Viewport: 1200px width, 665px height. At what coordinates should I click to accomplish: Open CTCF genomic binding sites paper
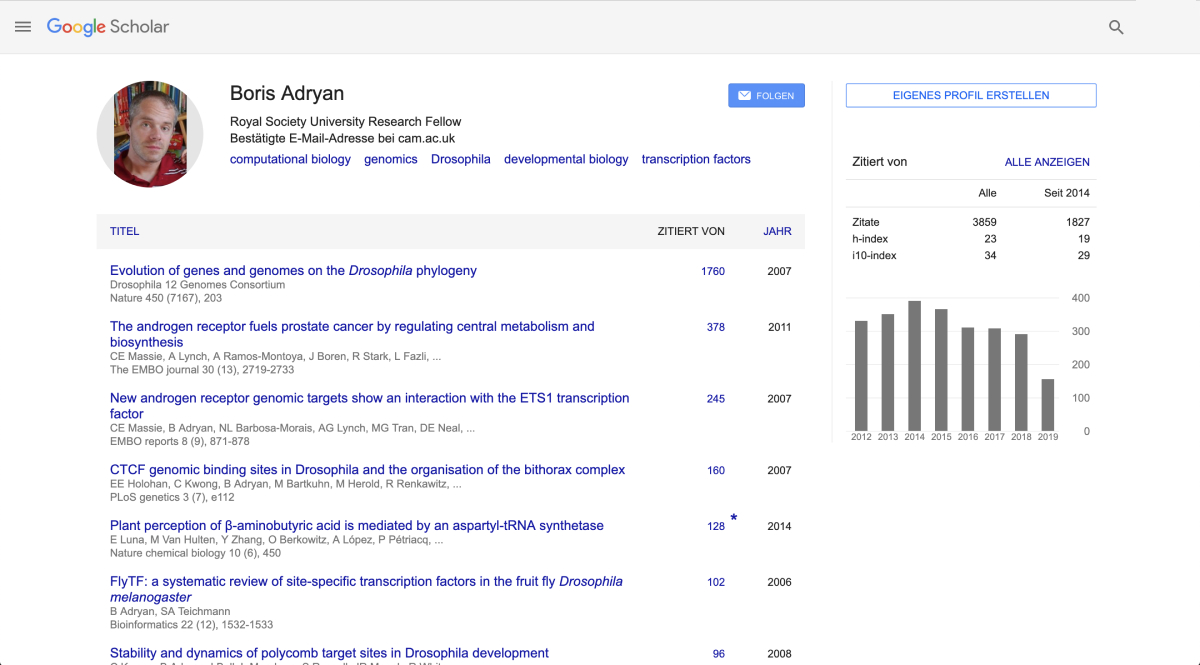pos(367,470)
